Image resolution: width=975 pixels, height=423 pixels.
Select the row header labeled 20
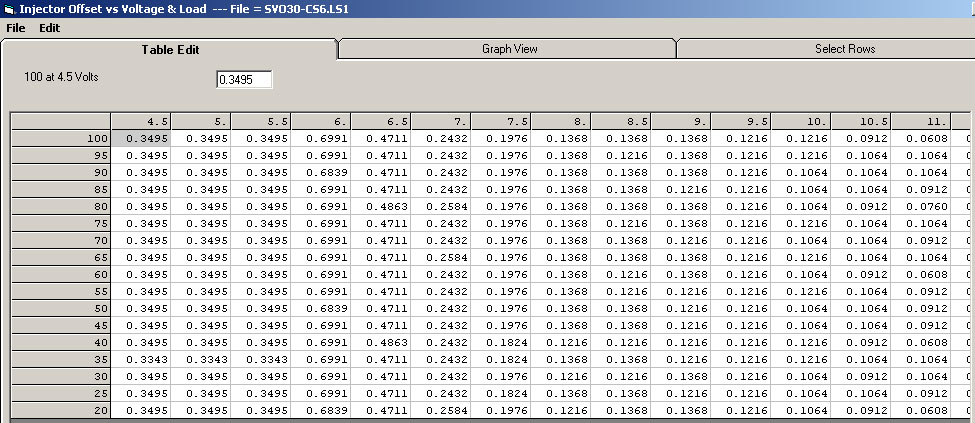pyautogui.click(x=60, y=411)
